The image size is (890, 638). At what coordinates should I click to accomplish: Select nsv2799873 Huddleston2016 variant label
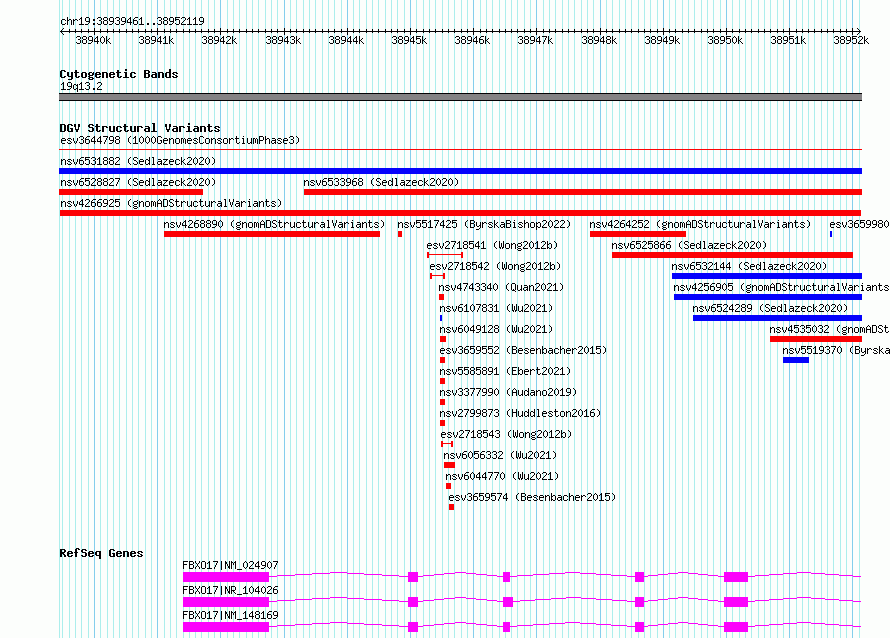(520, 413)
